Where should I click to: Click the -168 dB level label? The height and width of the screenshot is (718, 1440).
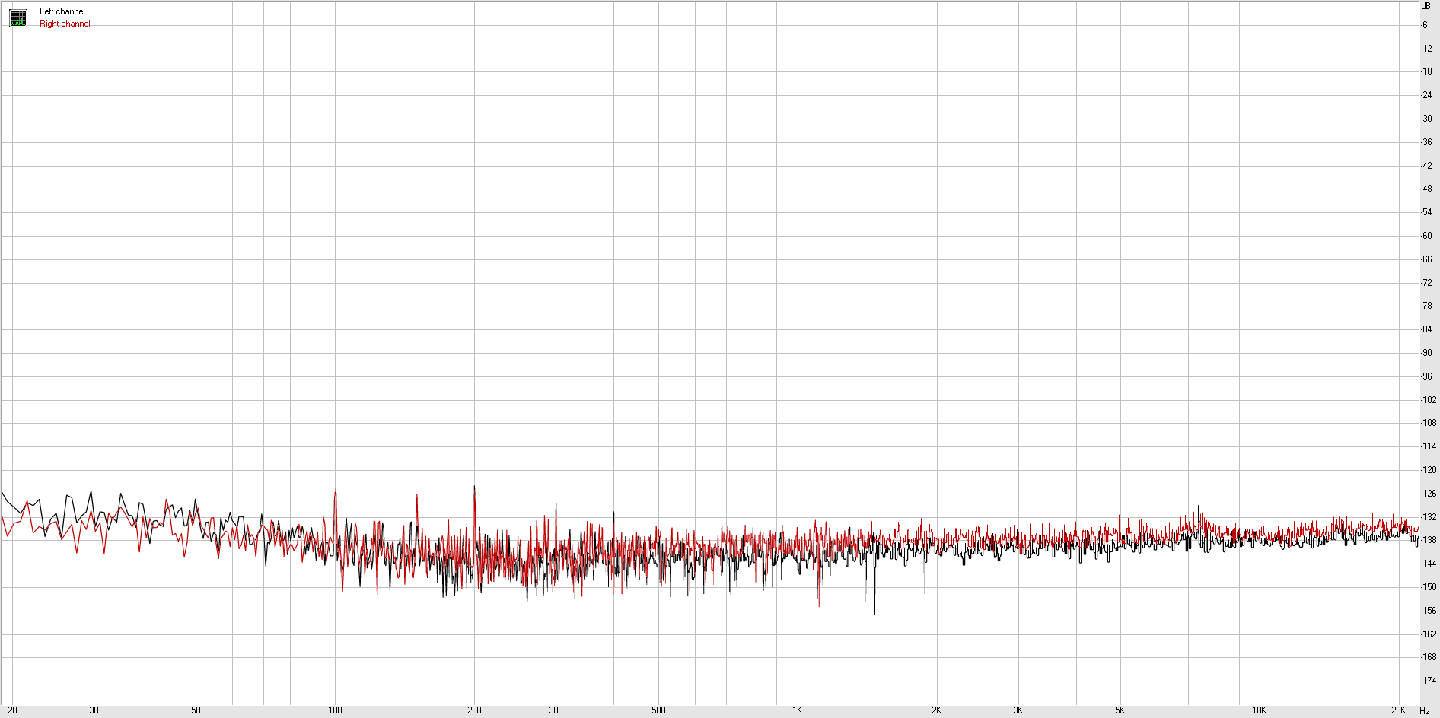1427,657
